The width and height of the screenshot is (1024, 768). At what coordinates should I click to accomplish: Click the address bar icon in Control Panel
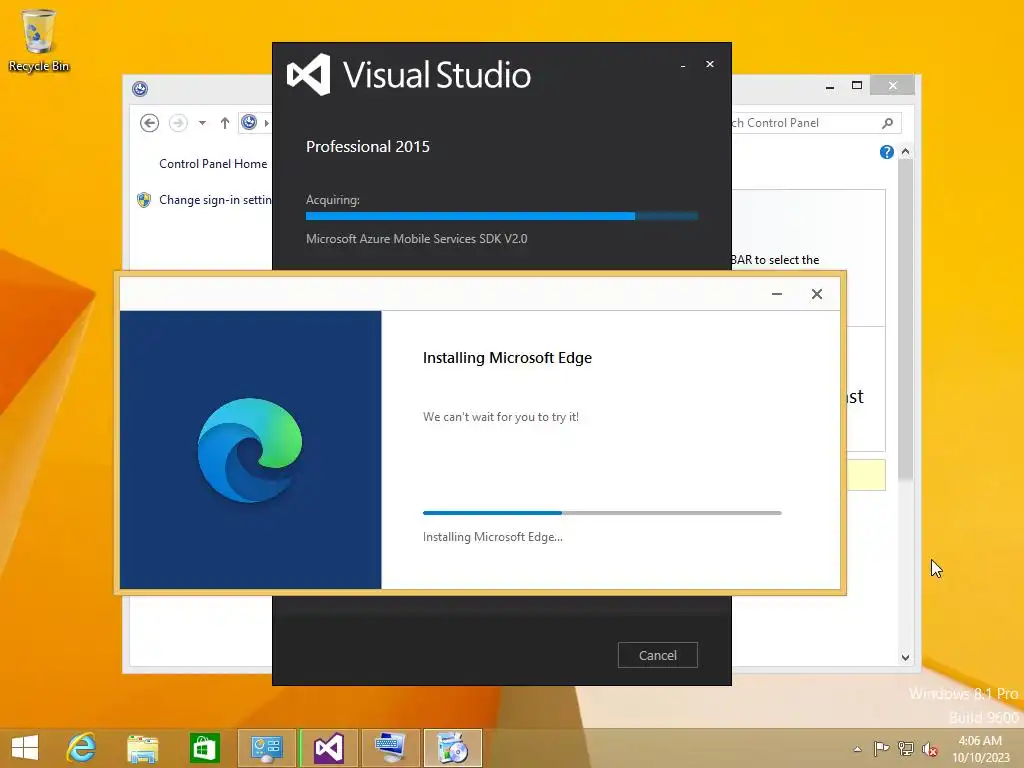tap(249, 122)
